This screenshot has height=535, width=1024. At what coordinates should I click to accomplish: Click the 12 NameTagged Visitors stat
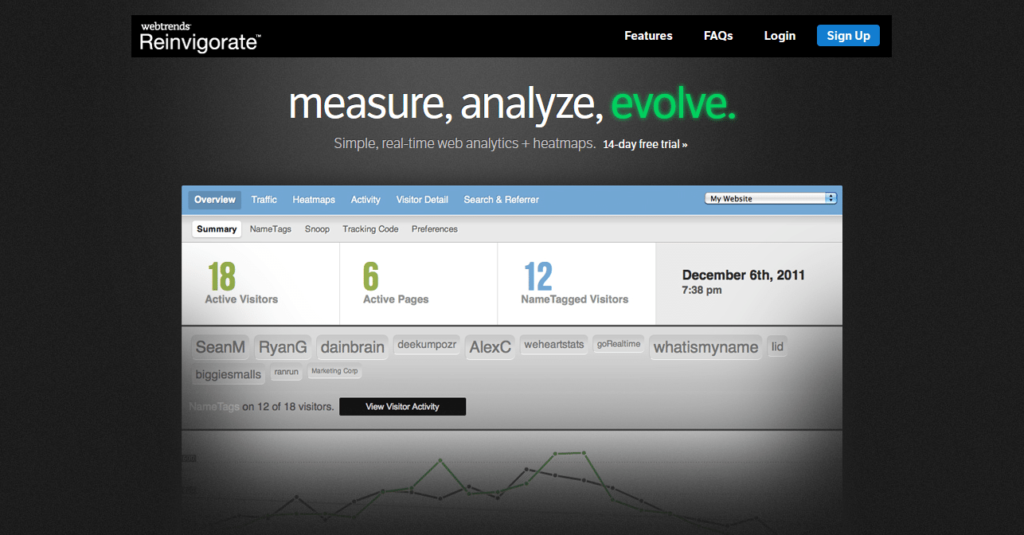(574, 284)
